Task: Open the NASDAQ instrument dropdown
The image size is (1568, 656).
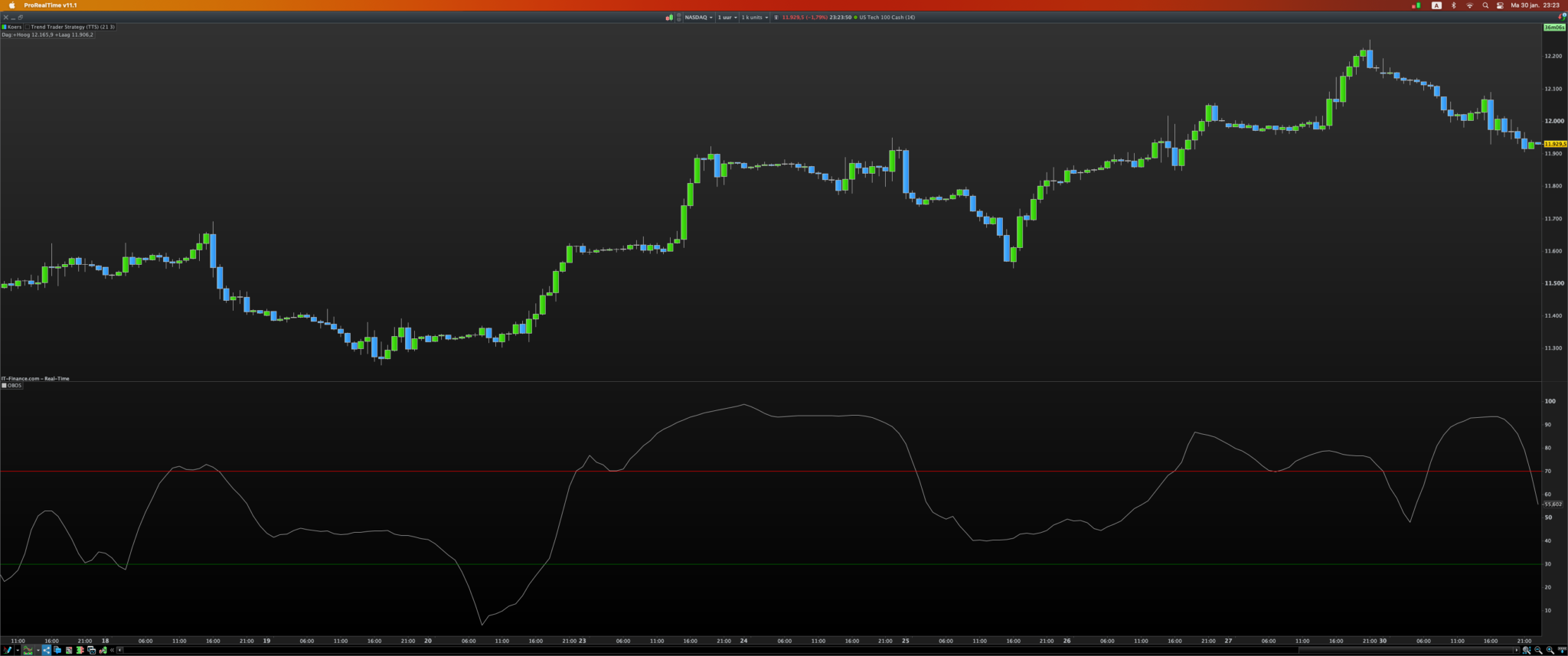Action: coord(698,17)
